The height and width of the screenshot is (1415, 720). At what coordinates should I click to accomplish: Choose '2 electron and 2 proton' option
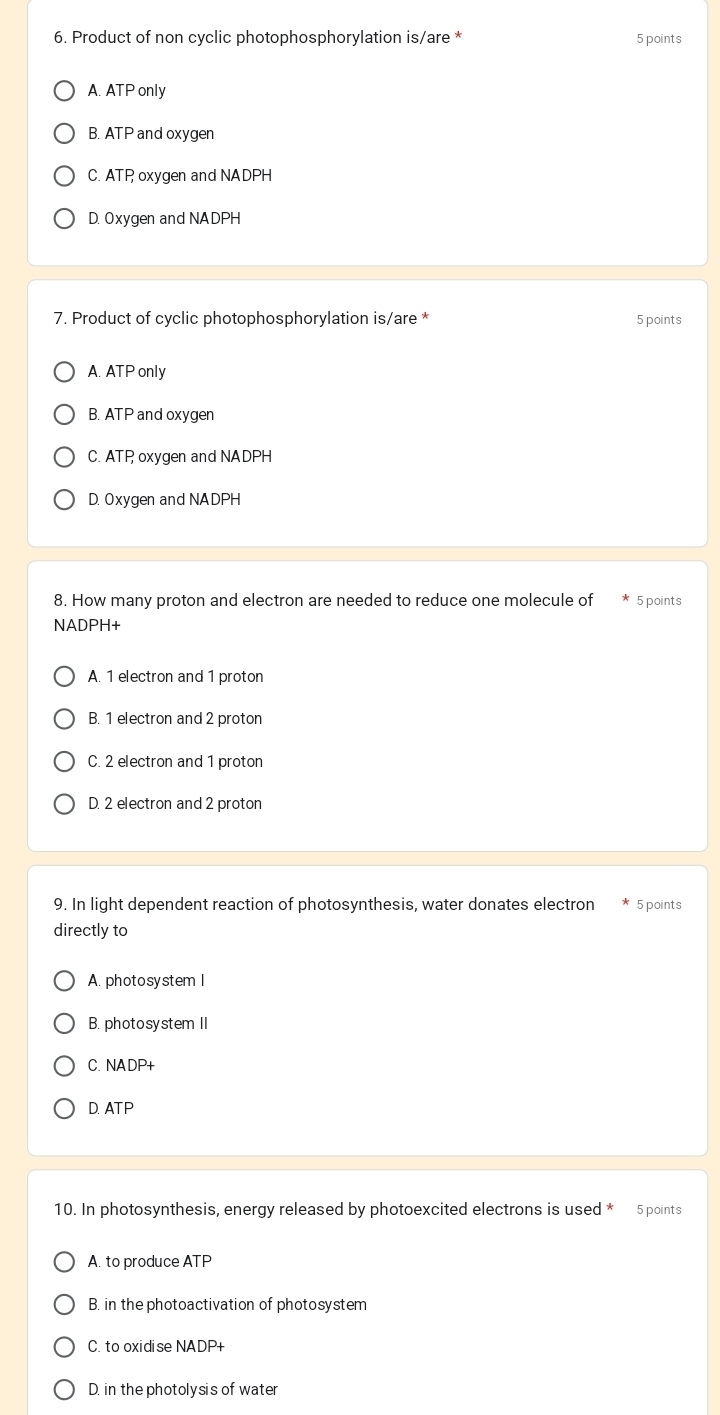(x=64, y=804)
